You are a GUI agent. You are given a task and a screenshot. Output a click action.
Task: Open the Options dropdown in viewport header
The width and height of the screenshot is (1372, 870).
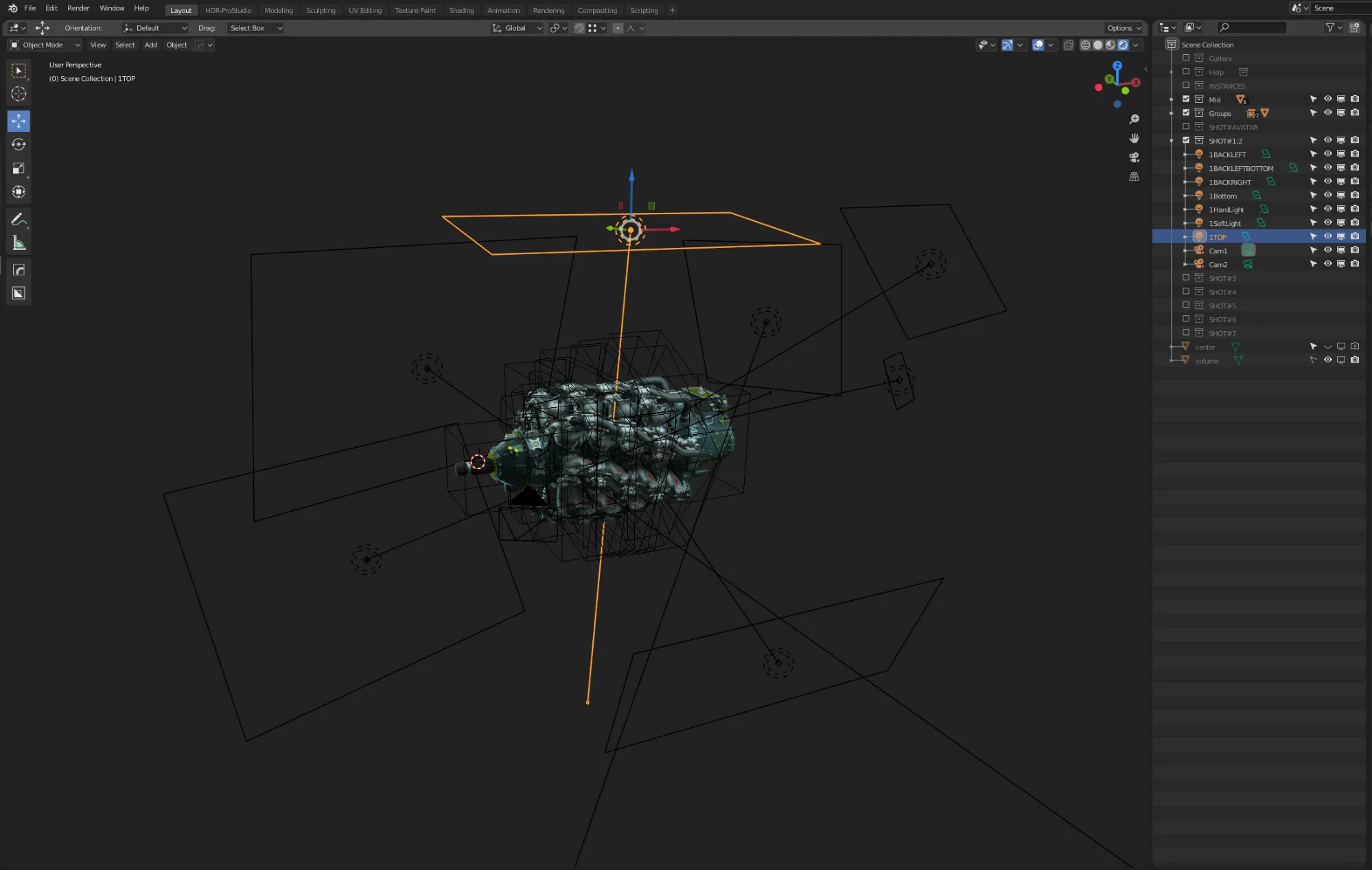[1124, 28]
